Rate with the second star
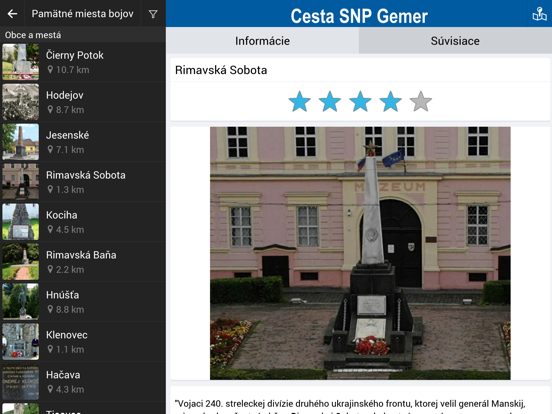This screenshot has width=552, height=414. 330,101
